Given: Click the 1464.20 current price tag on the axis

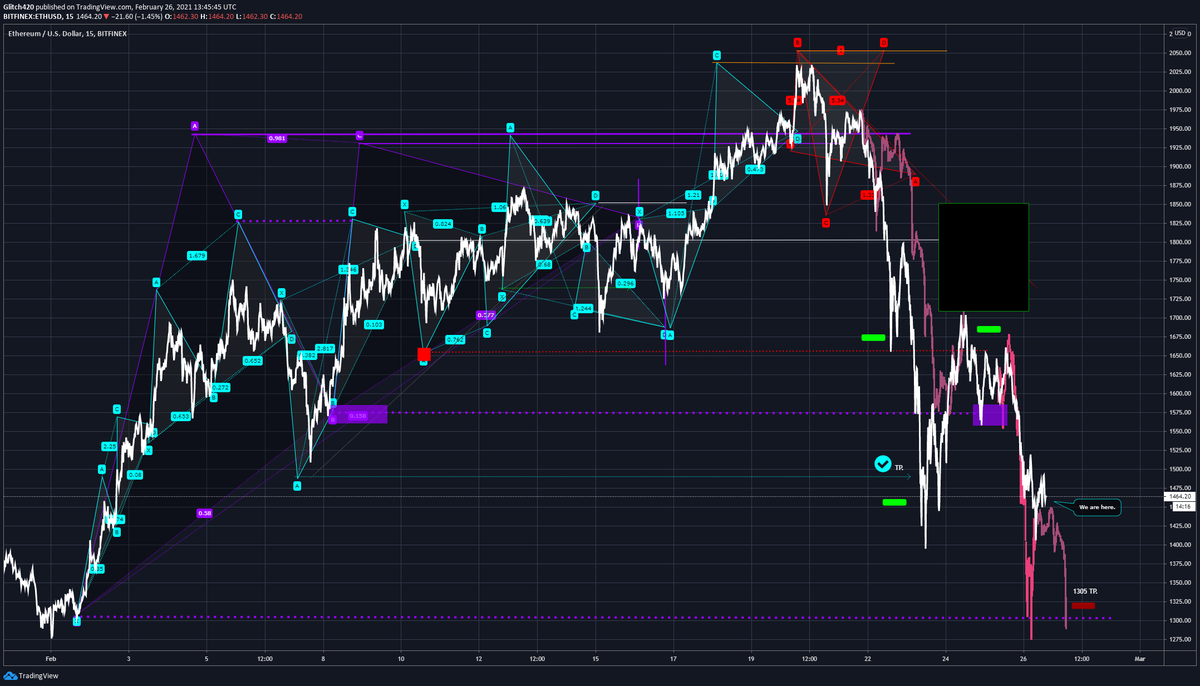Looking at the screenshot, I should (1180, 496).
